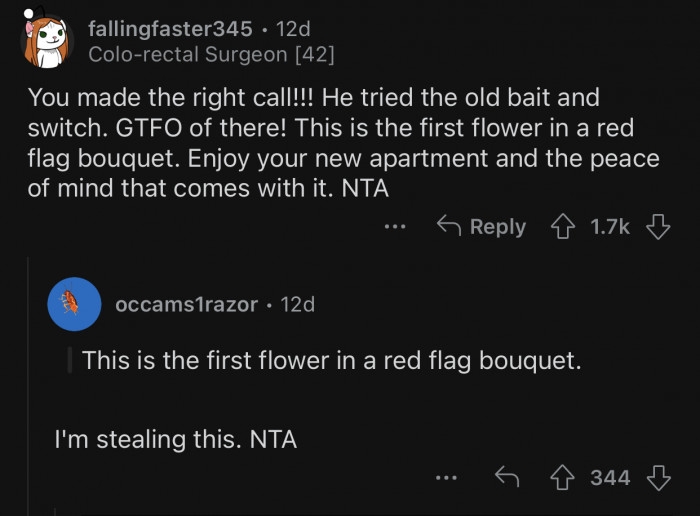This screenshot has height=516, width=700.
Task: Click the "I'm stealing this. NTA" text
Action: 176,438
